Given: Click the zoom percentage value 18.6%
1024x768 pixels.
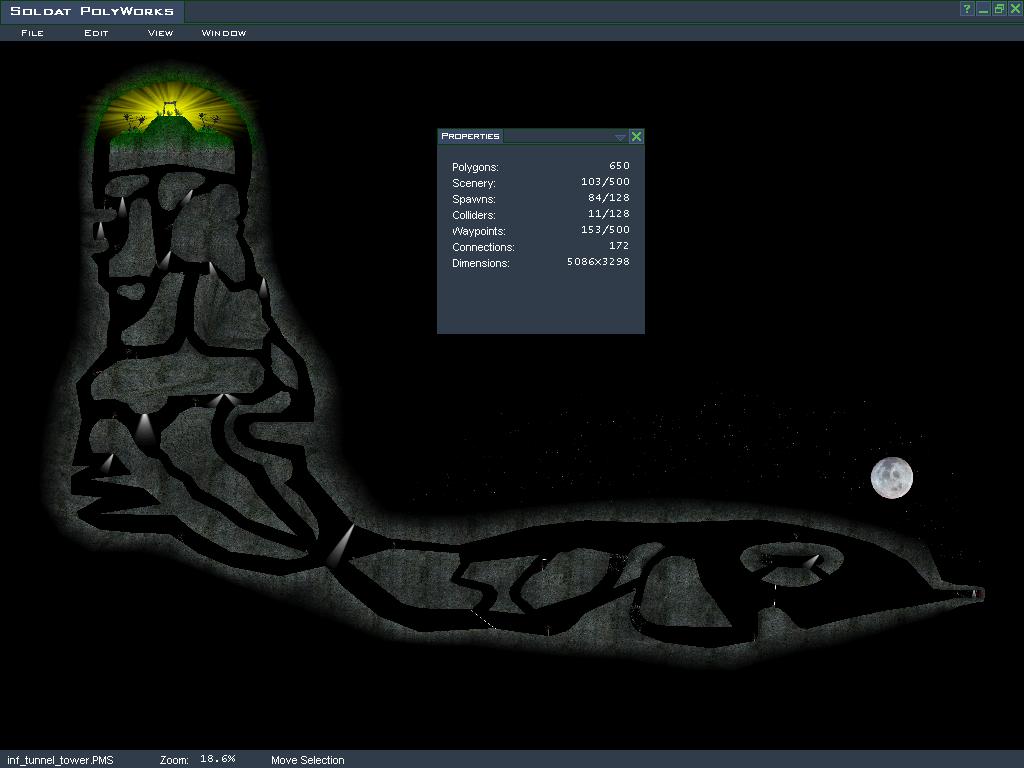Looking at the screenshot, I should click(x=217, y=759).
